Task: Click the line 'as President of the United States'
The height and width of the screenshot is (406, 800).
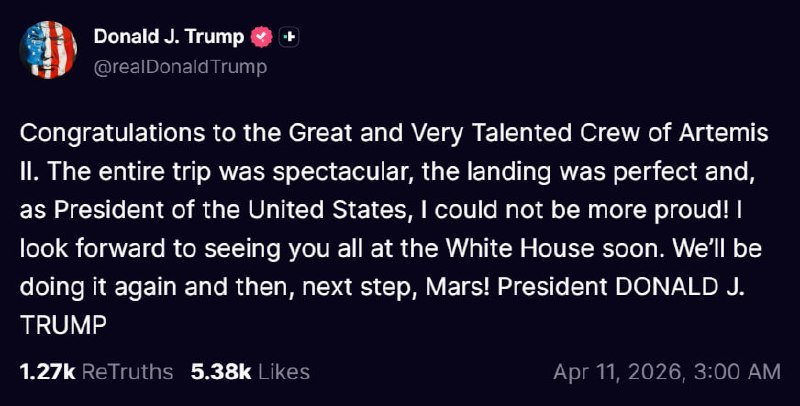Action: point(214,210)
